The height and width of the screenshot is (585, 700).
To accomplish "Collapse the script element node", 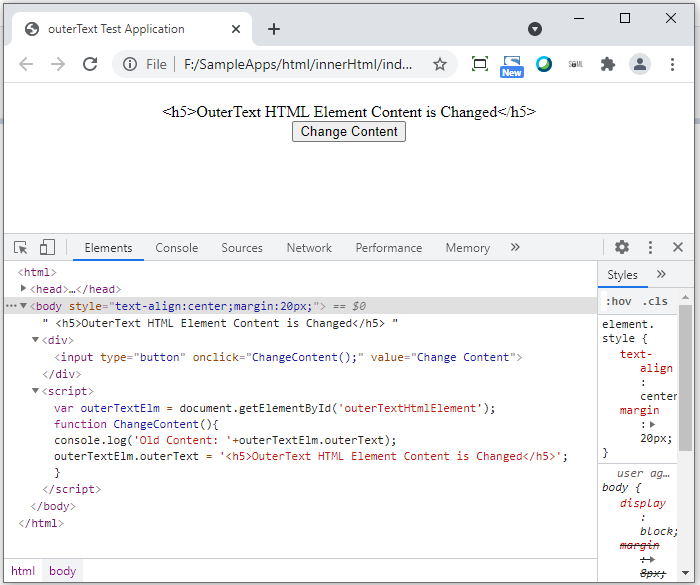I will pyautogui.click(x=35, y=390).
